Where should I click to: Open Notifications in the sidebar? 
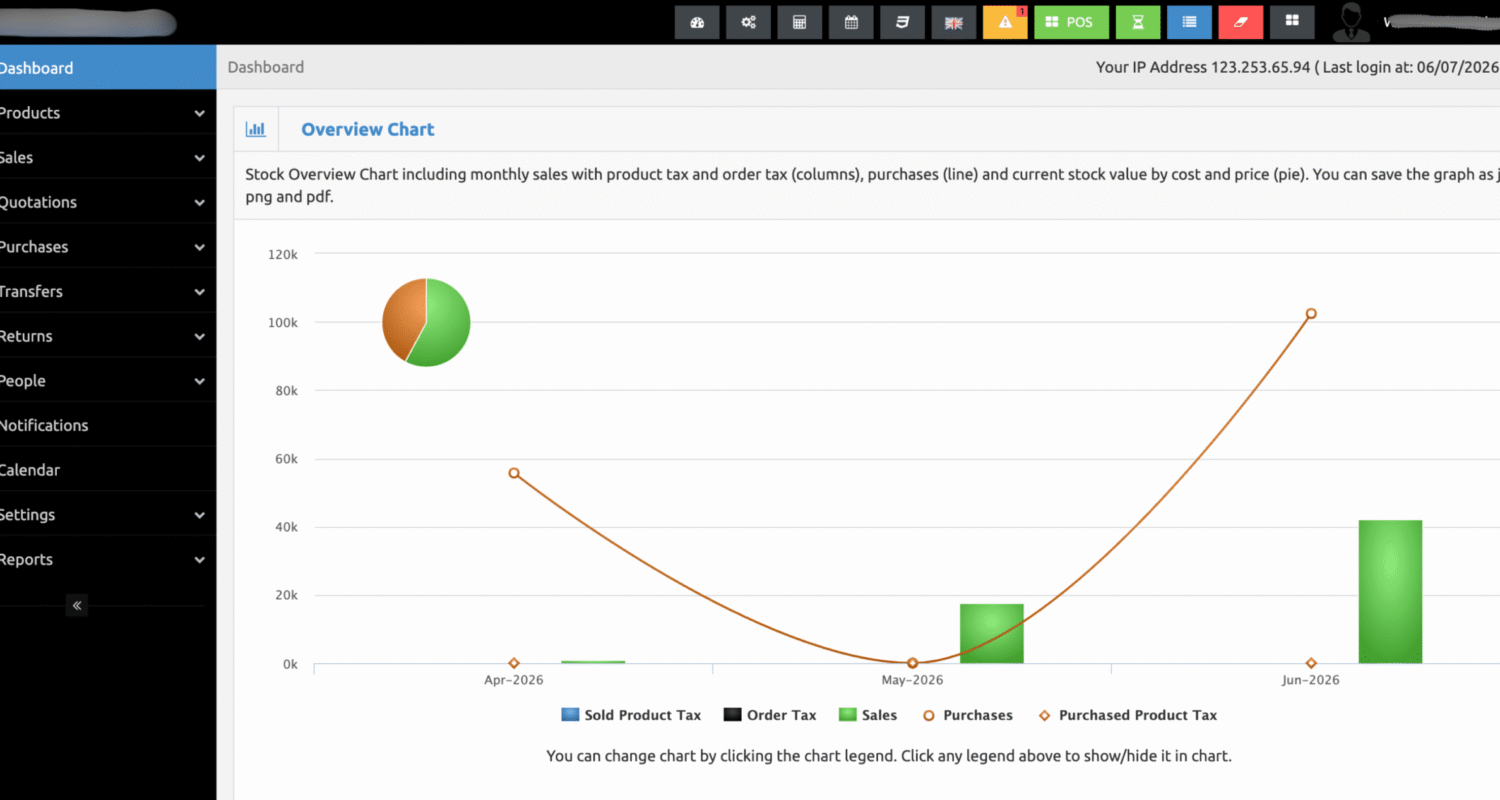104,425
